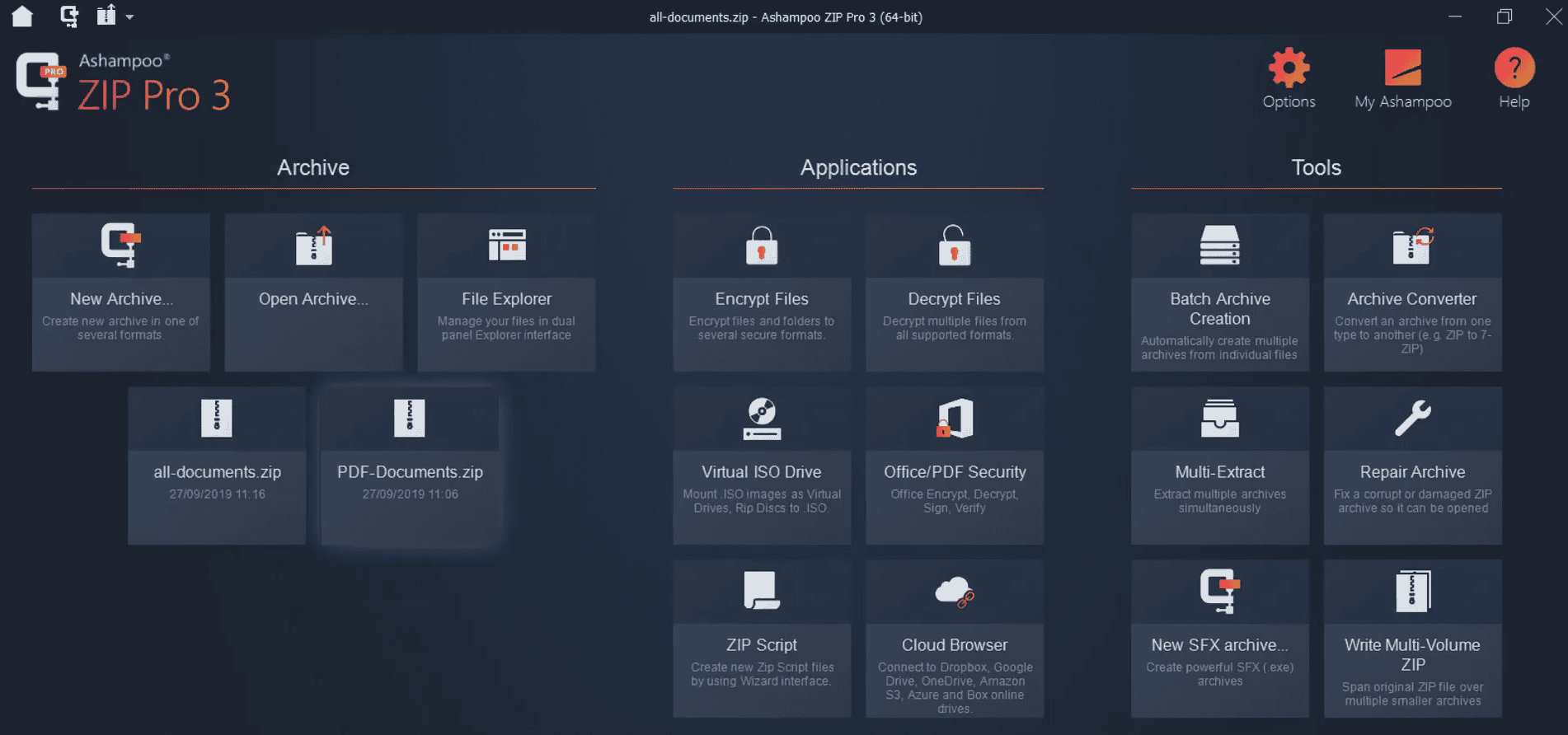This screenshot has width=1568, height=735.
Task: Click the Encrypt Files padlock icon
Action: [762, 246]
